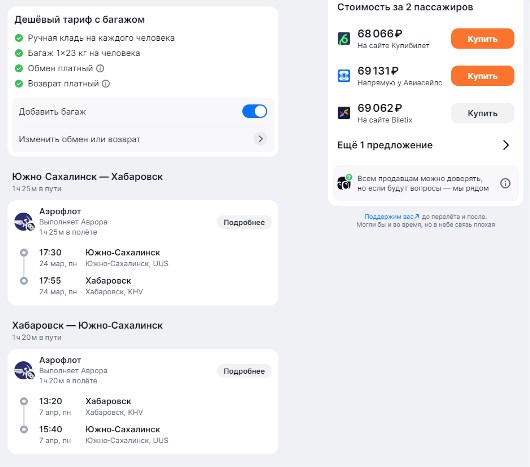The width and height of the screenshot is (530, 467).
Task: Open info icon in trusted sellers notice
Action: (x=505, y=183)
